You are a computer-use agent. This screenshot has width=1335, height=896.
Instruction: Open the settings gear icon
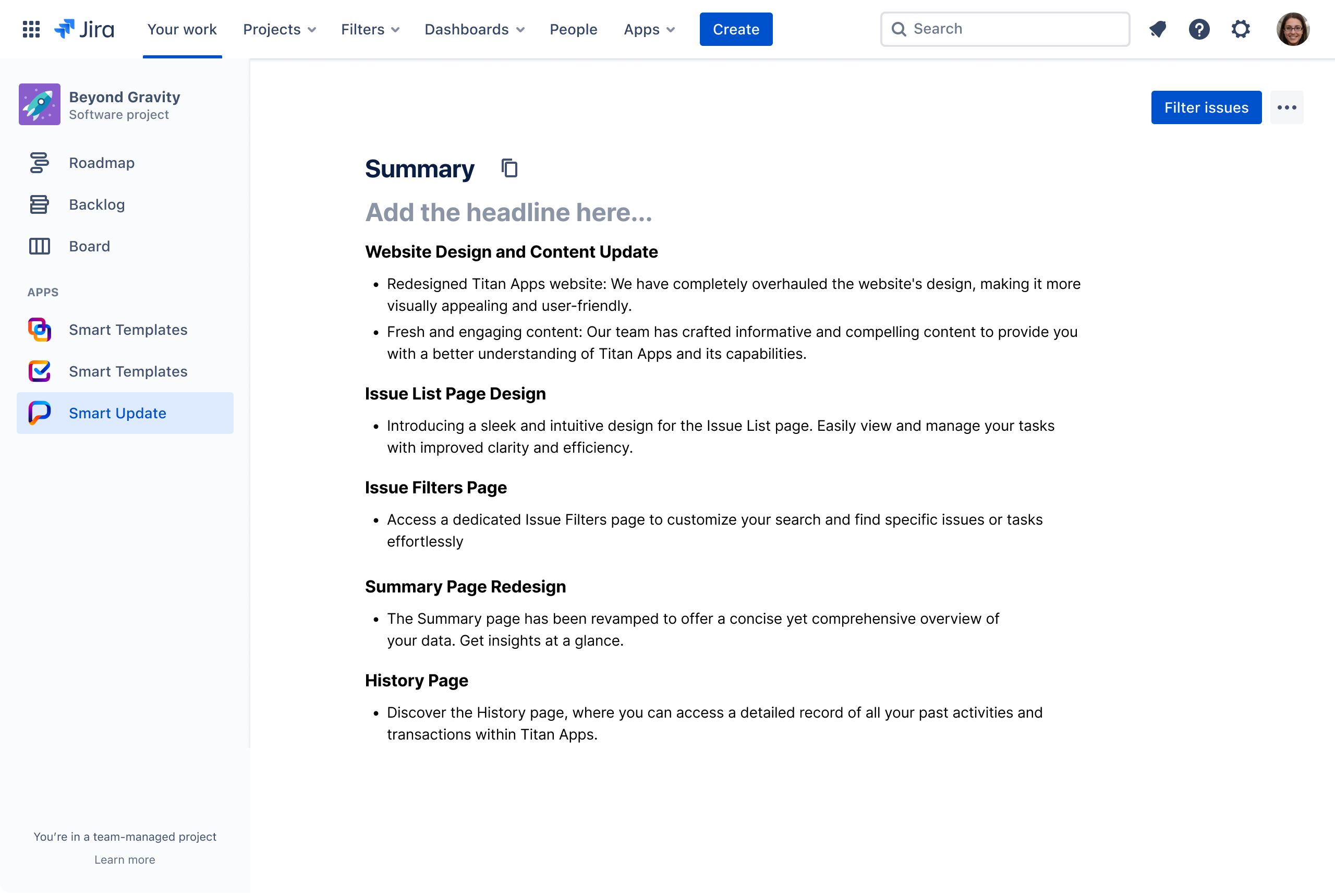pyautogui.click(x=1240, y=29)
